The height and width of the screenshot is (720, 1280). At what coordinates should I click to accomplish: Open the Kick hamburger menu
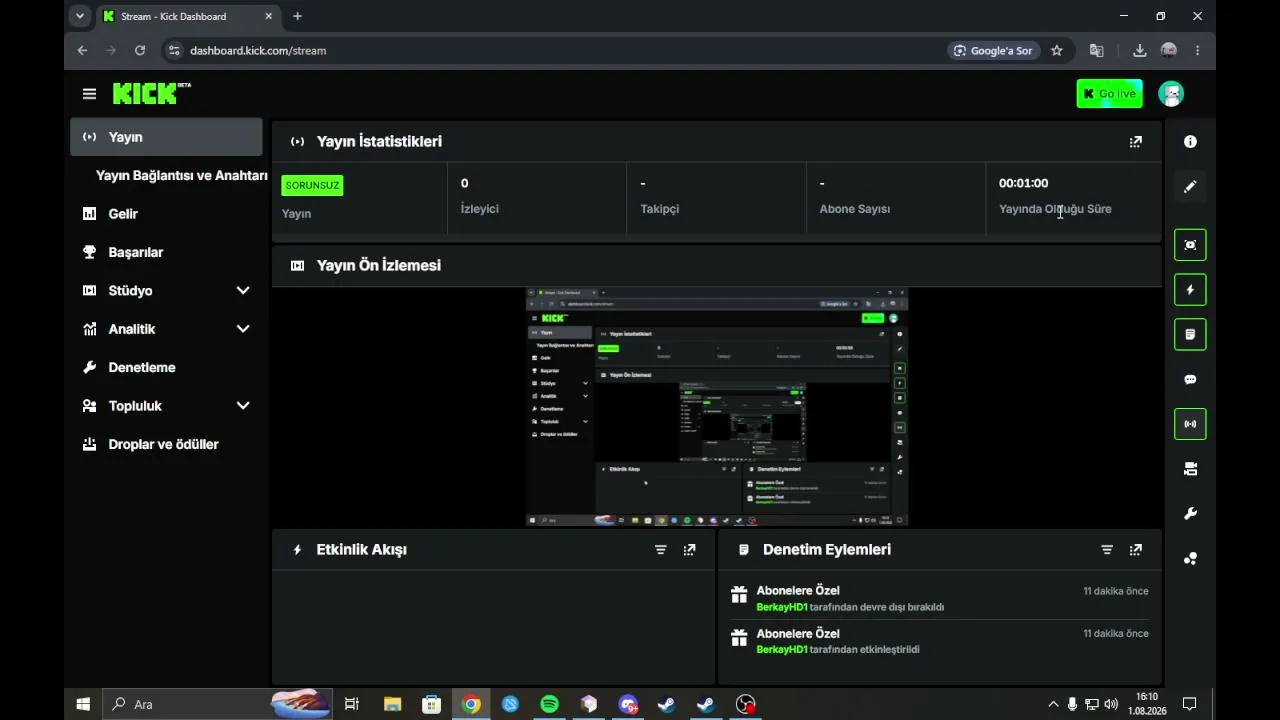[89, 94]
